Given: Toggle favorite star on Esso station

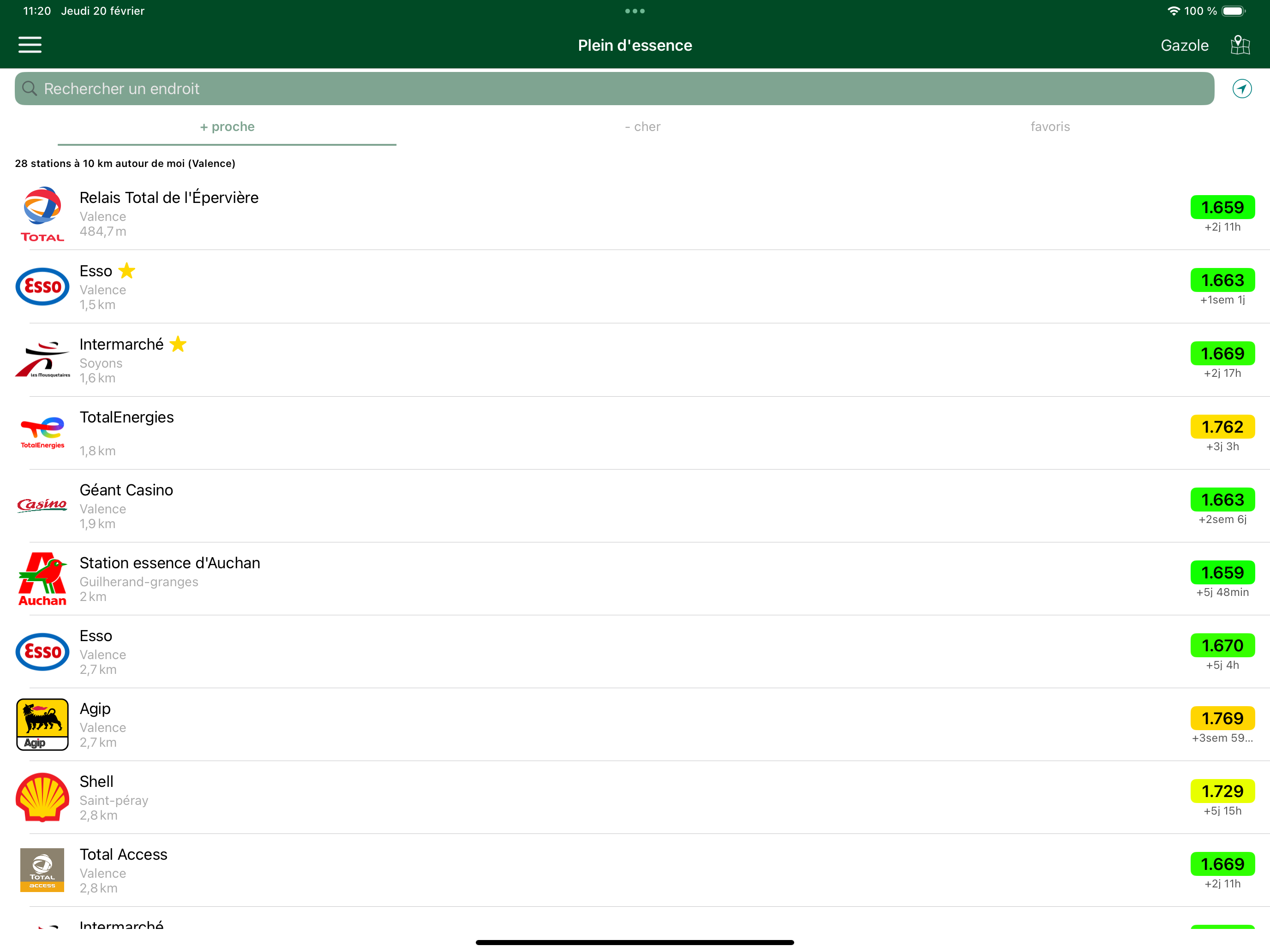Looking at the screenshot, I should [127, 270].
